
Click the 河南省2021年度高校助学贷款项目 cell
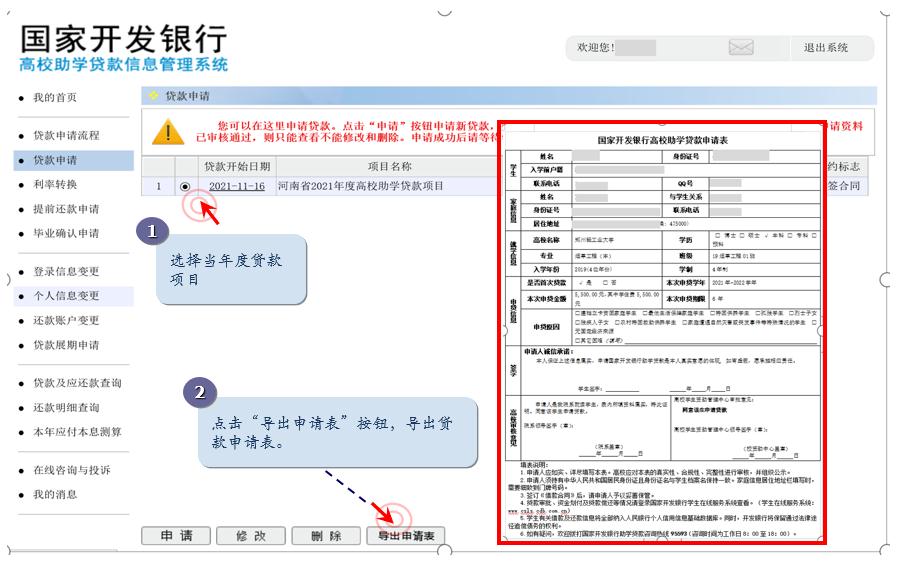click(x=361, y=186)
